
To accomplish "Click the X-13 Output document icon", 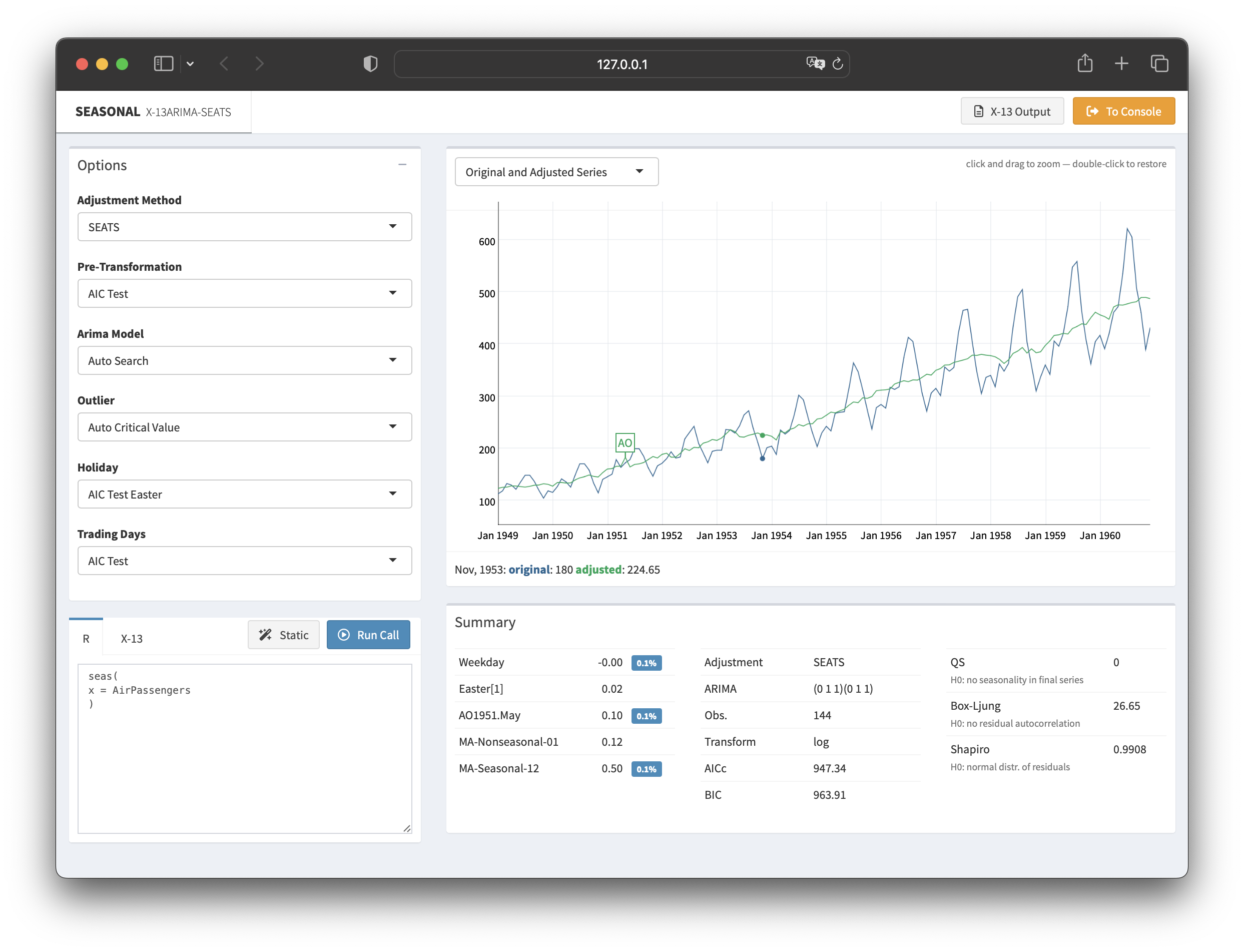I will [978, 111].
